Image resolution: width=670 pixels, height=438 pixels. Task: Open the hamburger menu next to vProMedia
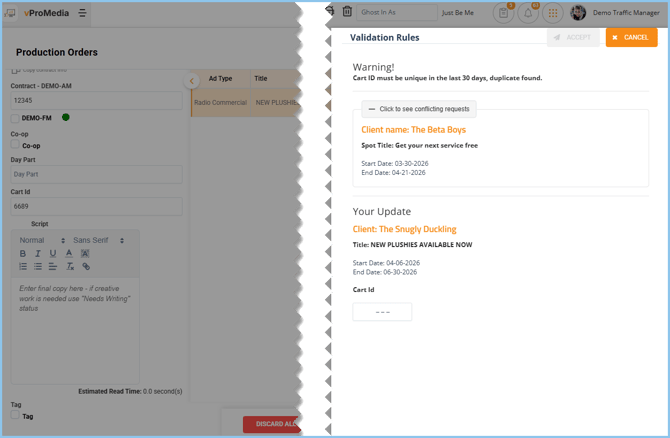[x=82, y=13]
